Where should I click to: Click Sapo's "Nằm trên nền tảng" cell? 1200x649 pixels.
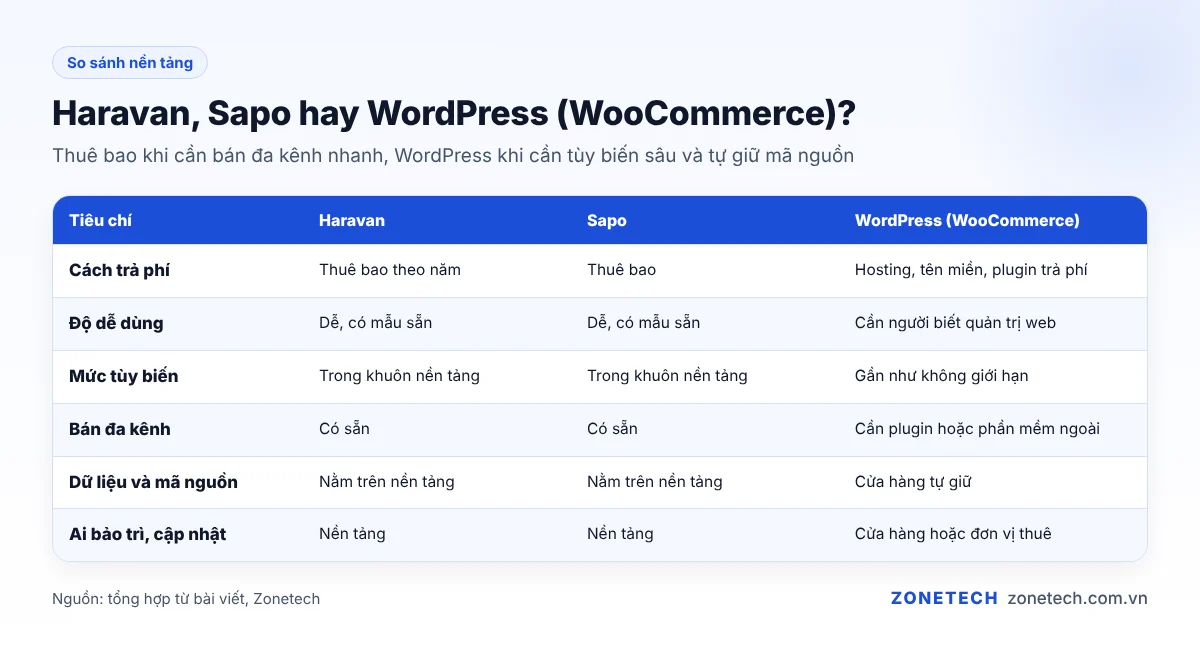(x=655, y=482)
